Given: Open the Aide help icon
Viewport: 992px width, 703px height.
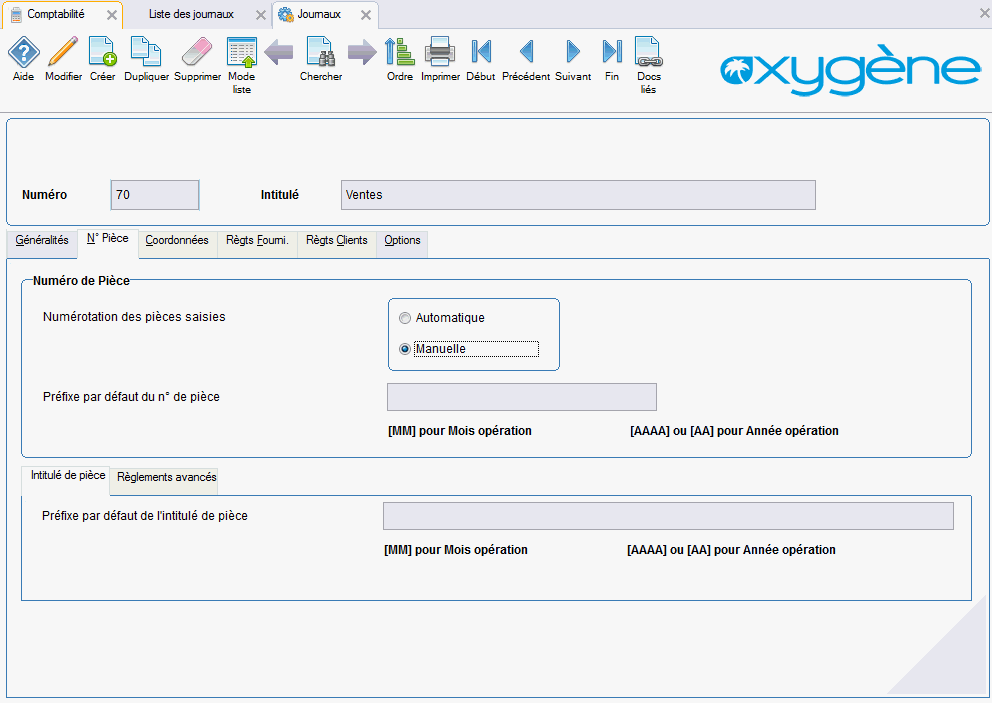Looking at the screenshot, I should 23,52.
